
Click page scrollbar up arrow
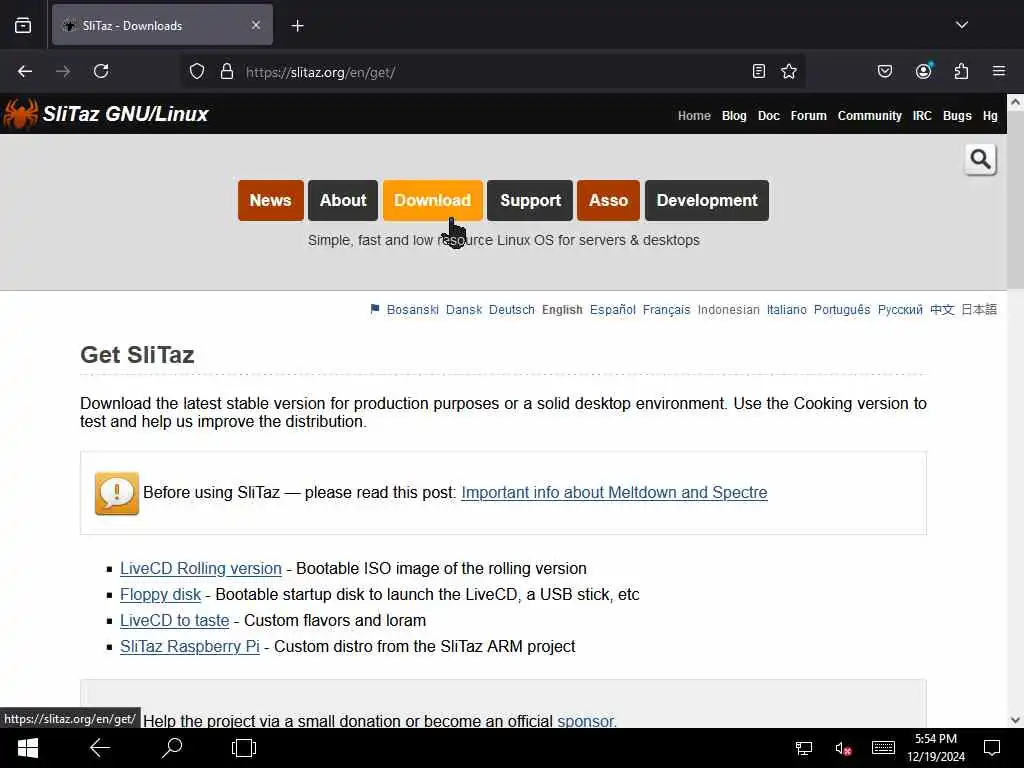[1015, 102]
